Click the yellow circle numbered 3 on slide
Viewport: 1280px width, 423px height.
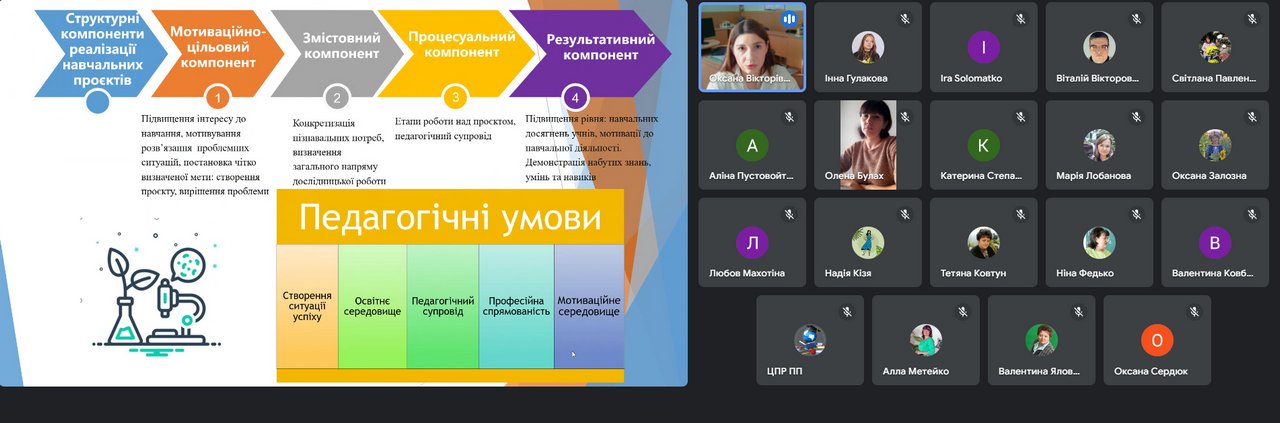pyautogui.click(x=456, y=97)
